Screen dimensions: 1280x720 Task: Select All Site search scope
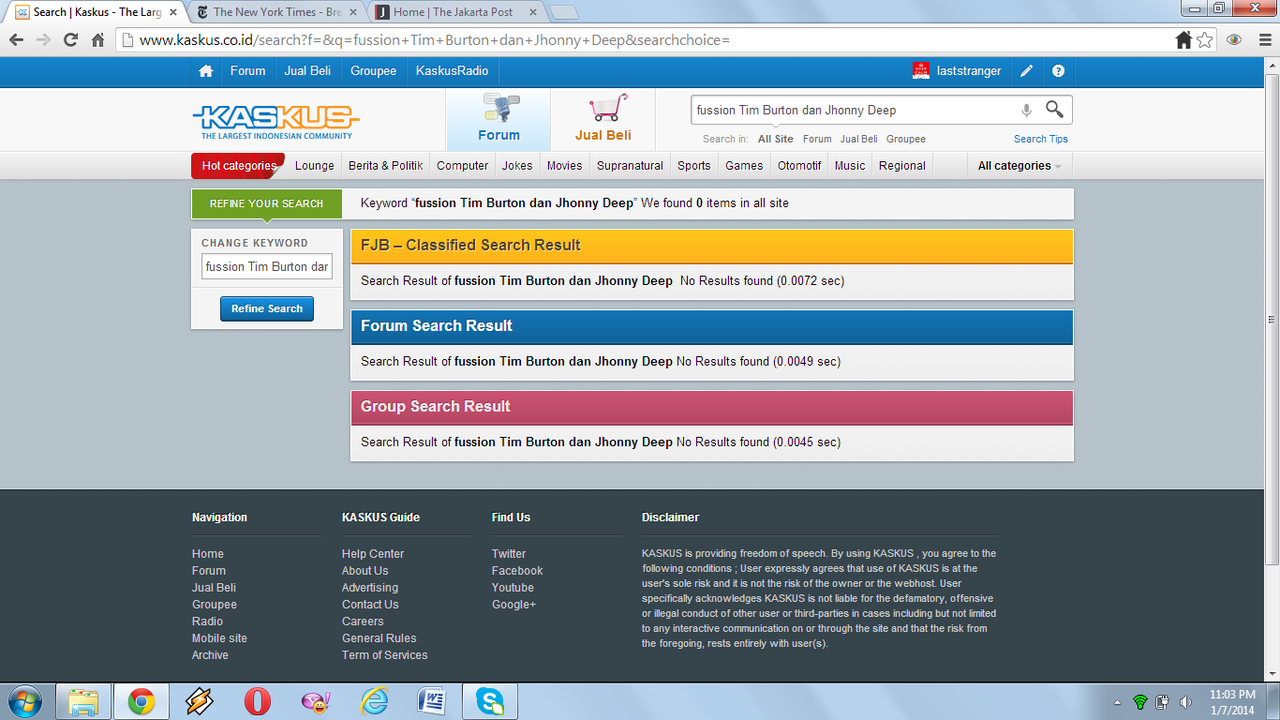point(776,139)
